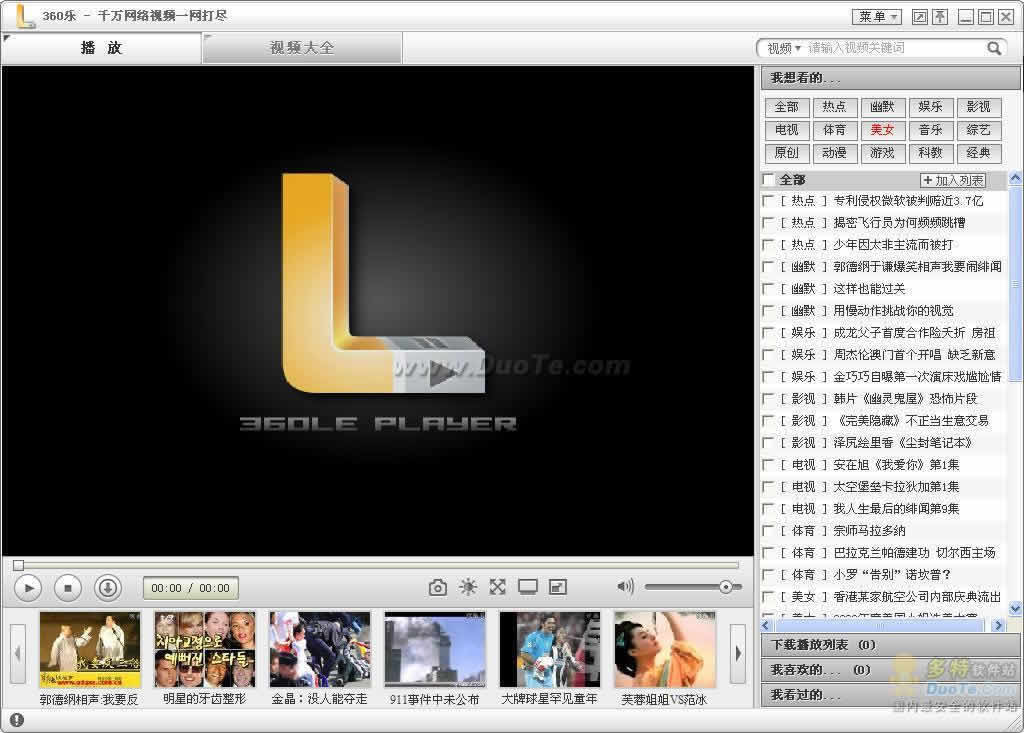Check the 宗师马拉多纳 item
The height and width of the screenshot is (733, 1024).
coord(769,530)
